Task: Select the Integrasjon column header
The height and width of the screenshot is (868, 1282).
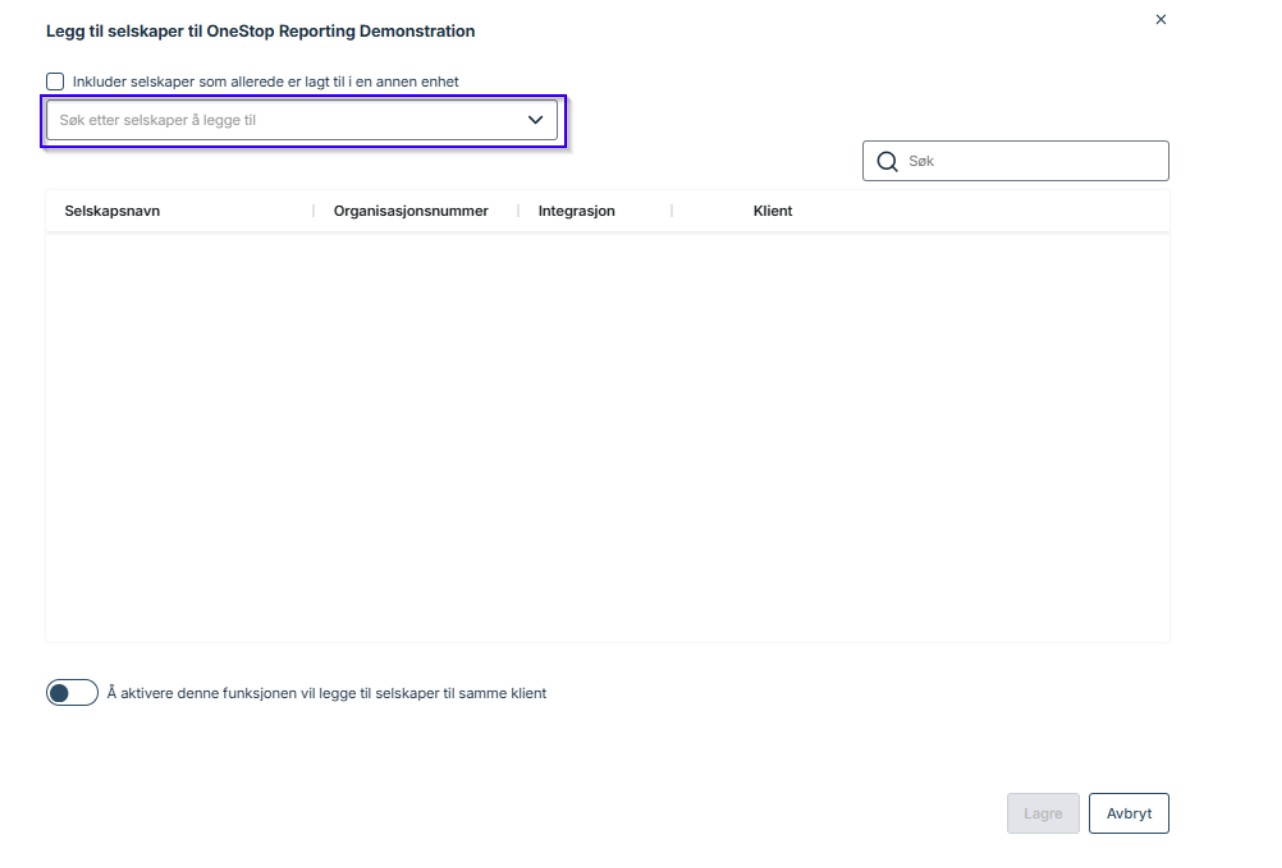Action: [x=576, y=211]
